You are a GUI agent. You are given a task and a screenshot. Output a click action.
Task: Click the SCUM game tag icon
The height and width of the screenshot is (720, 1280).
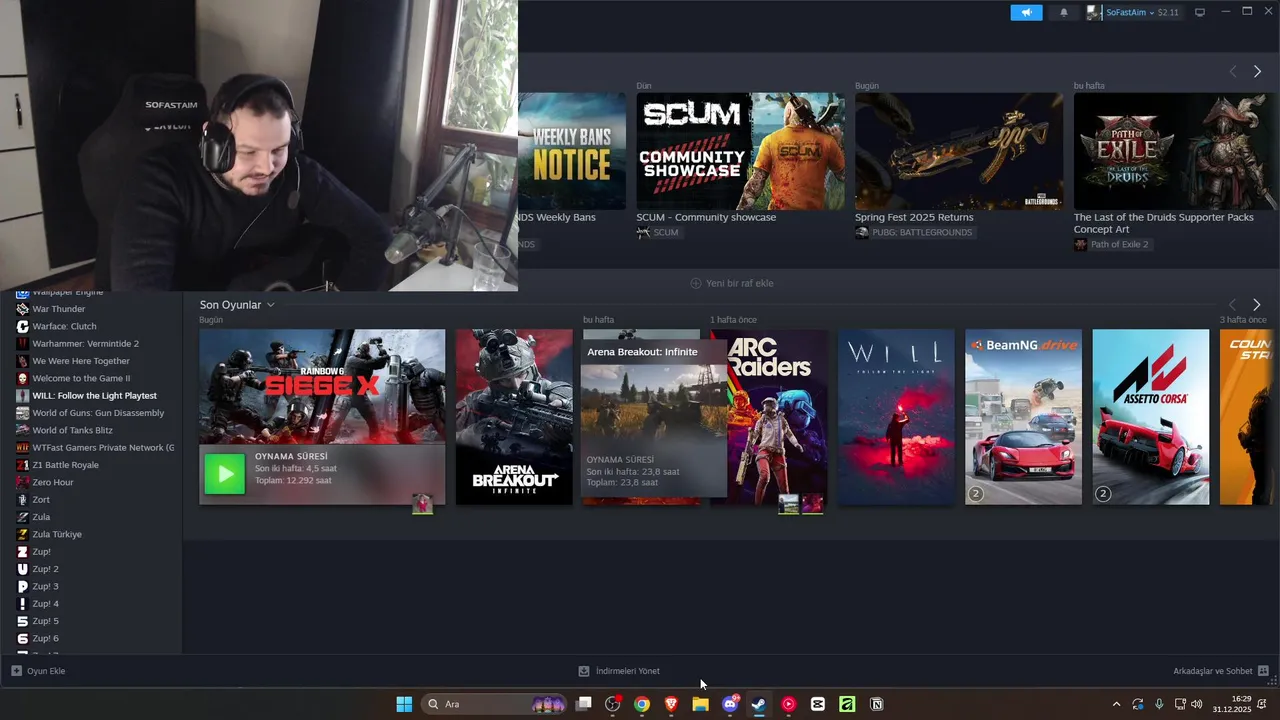643,232
